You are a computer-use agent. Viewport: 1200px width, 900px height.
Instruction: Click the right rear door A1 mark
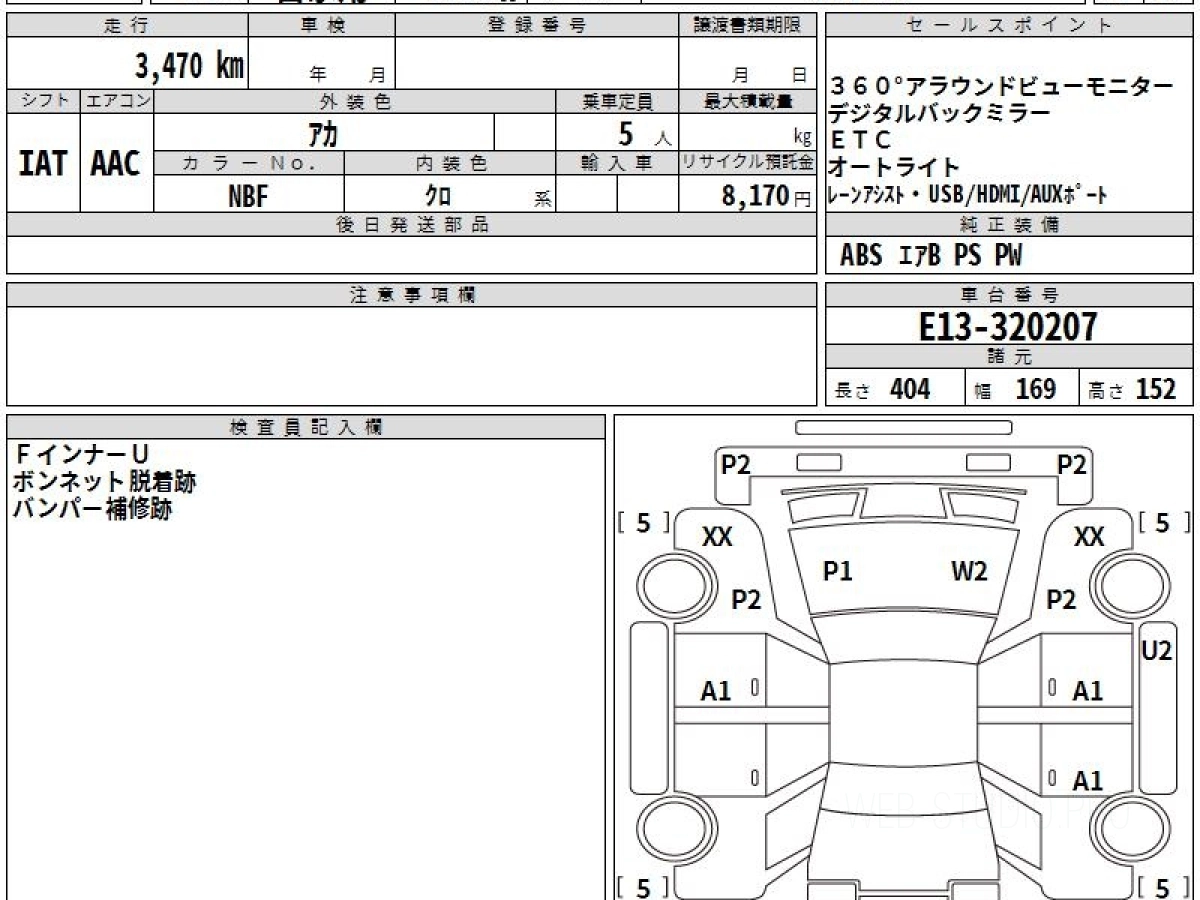(1088, 781)
